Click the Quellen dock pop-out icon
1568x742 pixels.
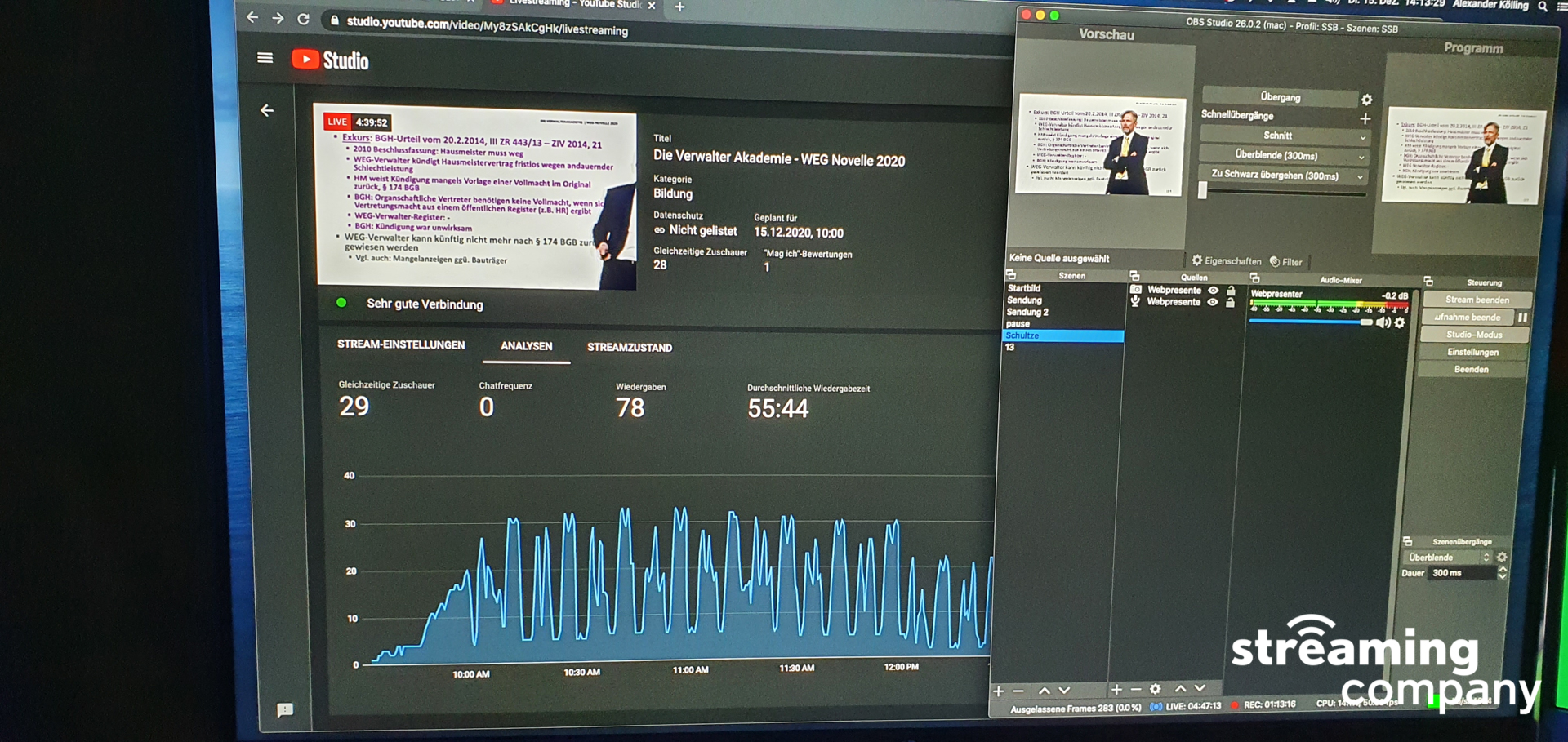(1134, 276)
